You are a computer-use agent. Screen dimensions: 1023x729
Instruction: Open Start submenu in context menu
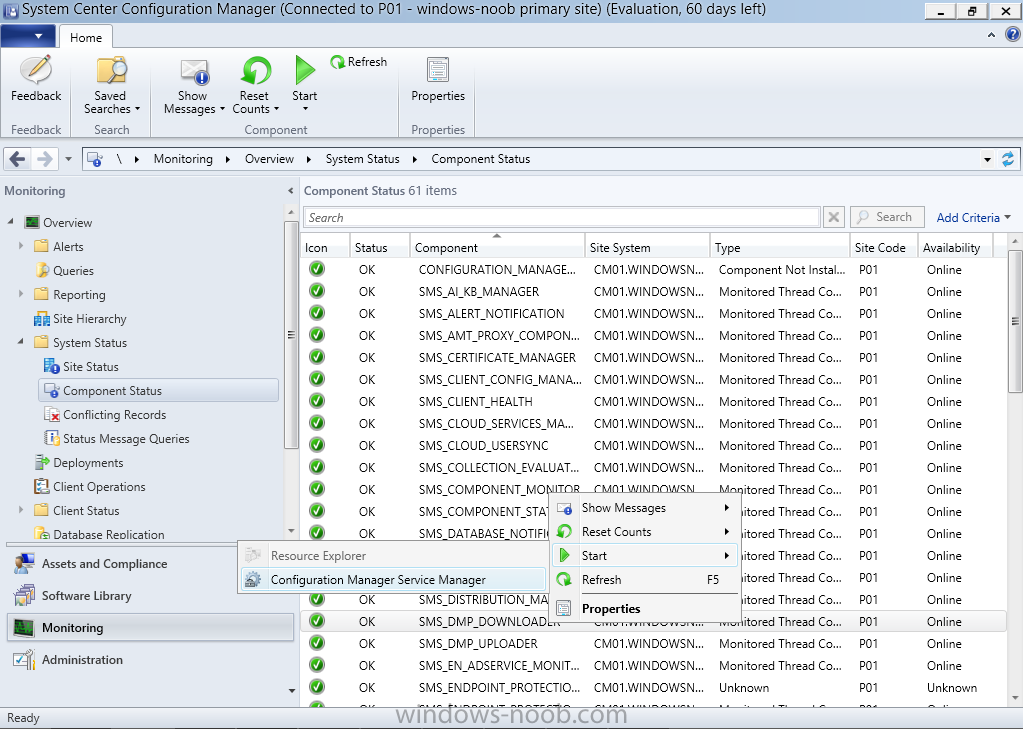(644, 555)
